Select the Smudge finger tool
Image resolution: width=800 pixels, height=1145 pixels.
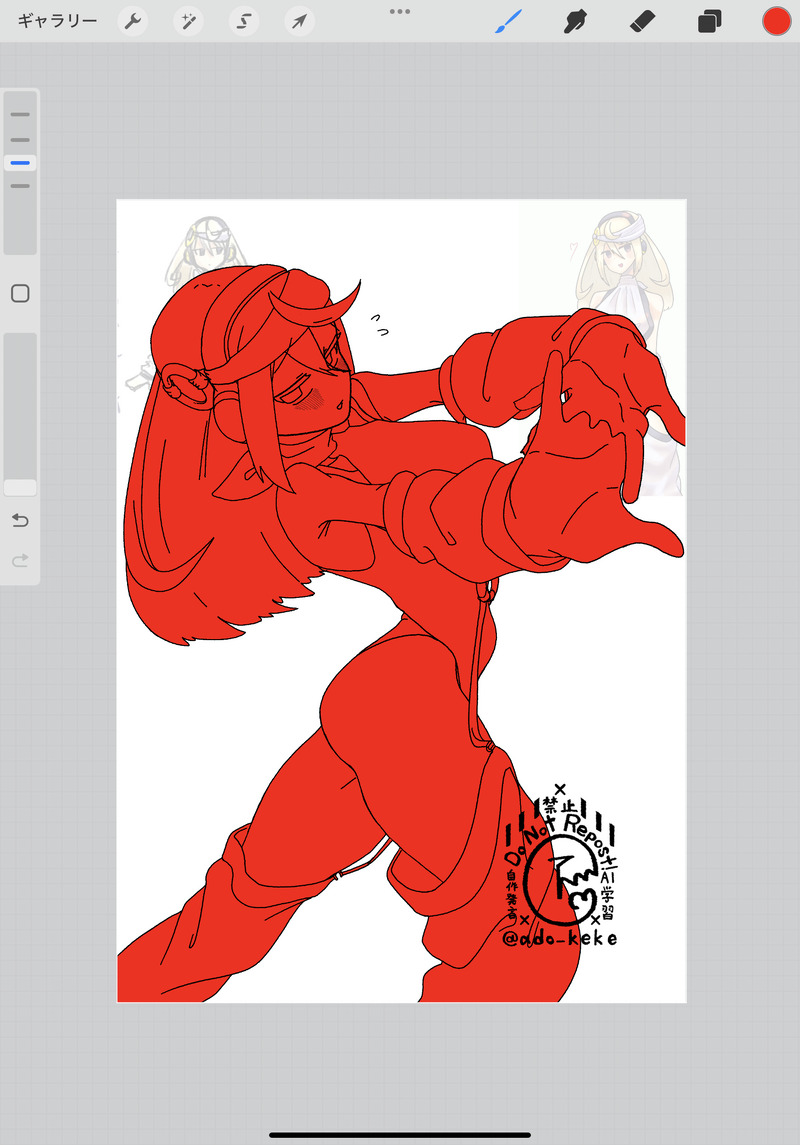point(575,21)
